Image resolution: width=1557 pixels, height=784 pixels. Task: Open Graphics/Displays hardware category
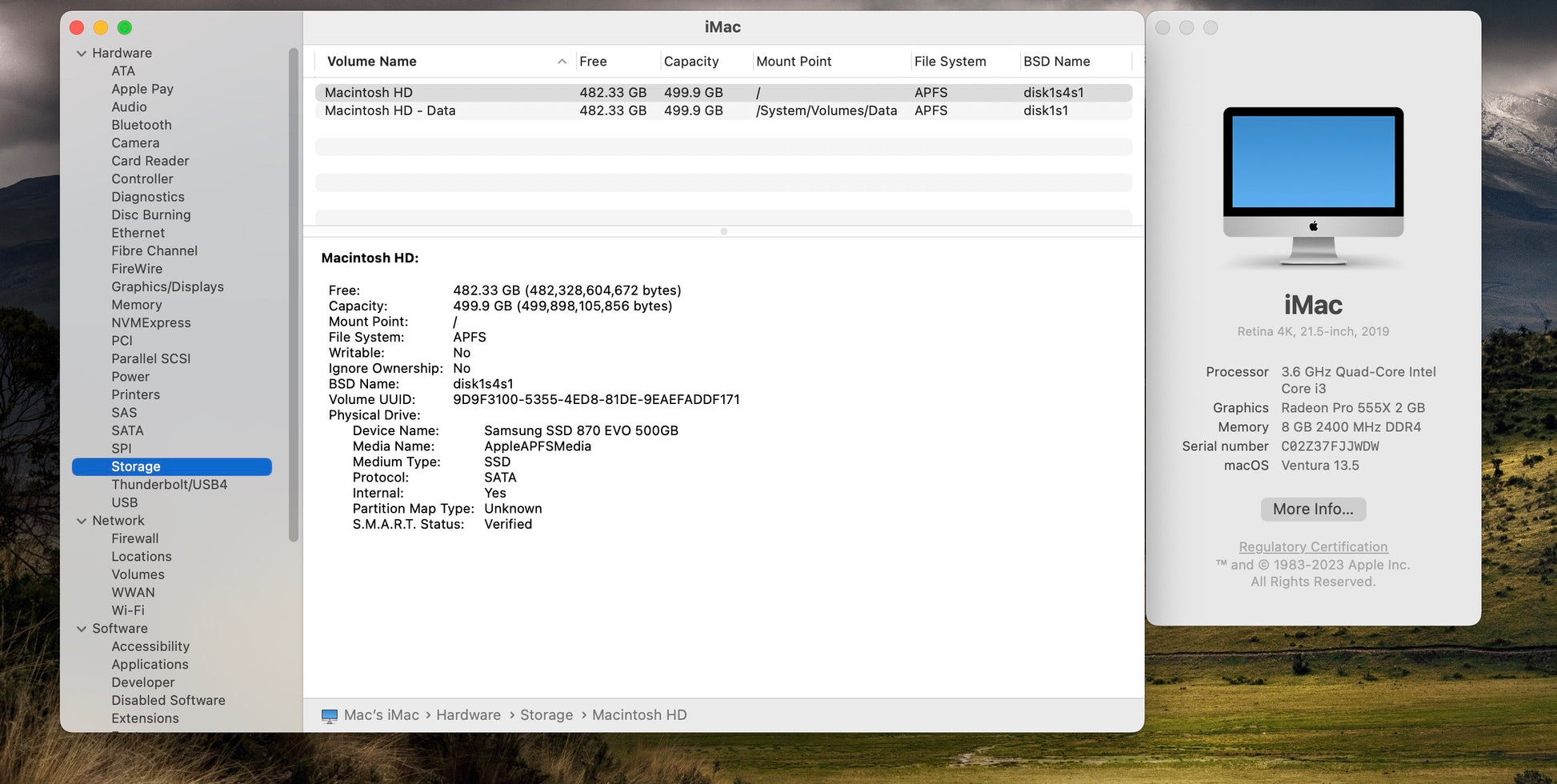pos(167,287)
